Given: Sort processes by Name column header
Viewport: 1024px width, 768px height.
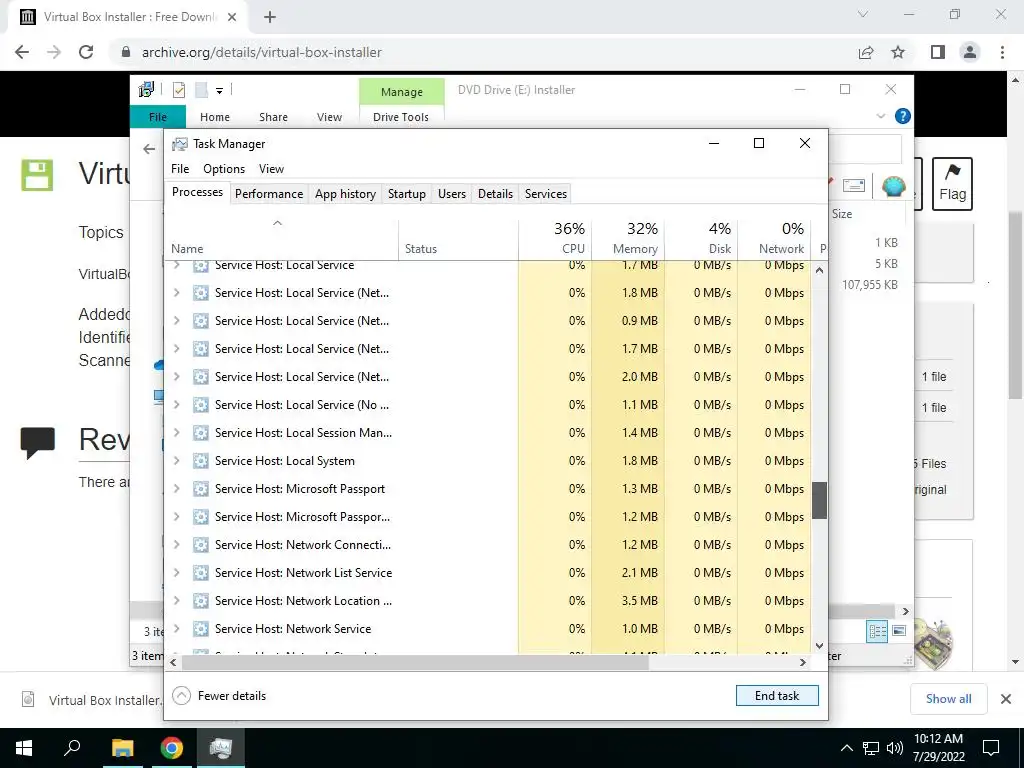Looking at the screenshot, I should (281, 239).
